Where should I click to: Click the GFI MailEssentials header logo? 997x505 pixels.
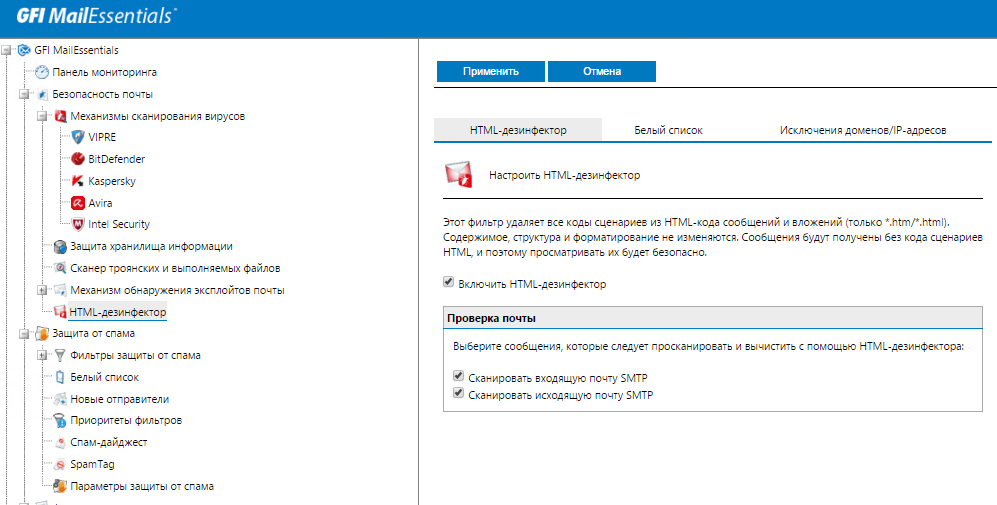[97, 15]
